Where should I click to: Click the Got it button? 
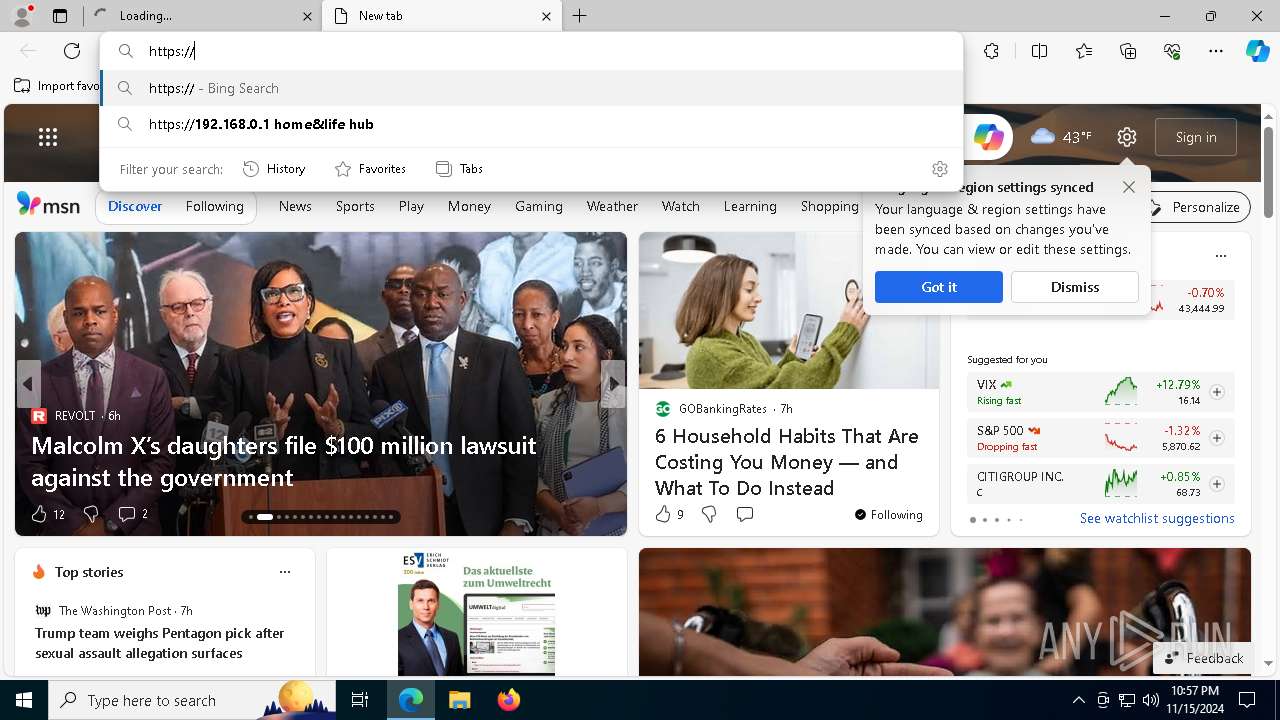938,287
